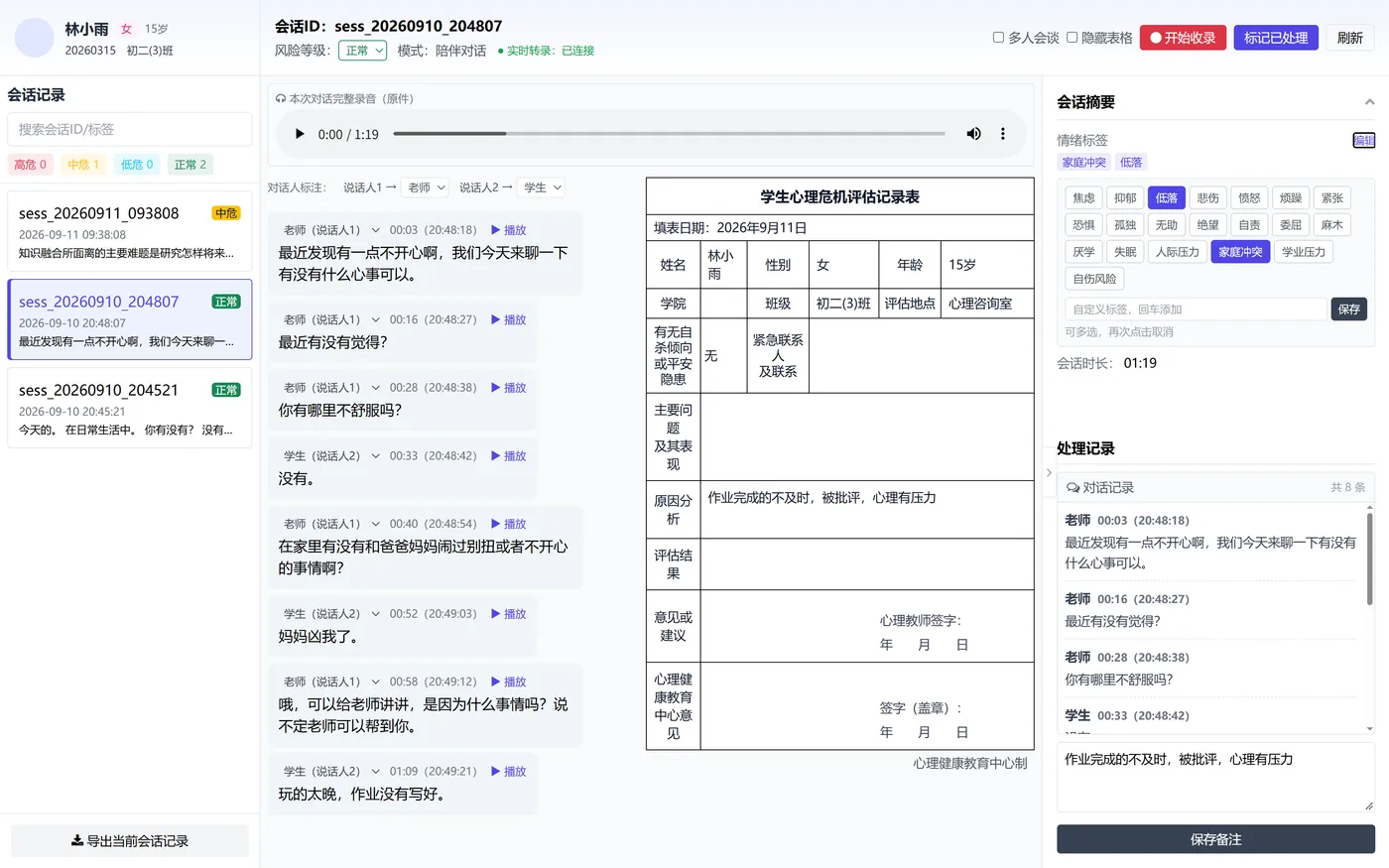
Task: Expand speaker chevron on 00:52 message
Action: coord(375,614)
